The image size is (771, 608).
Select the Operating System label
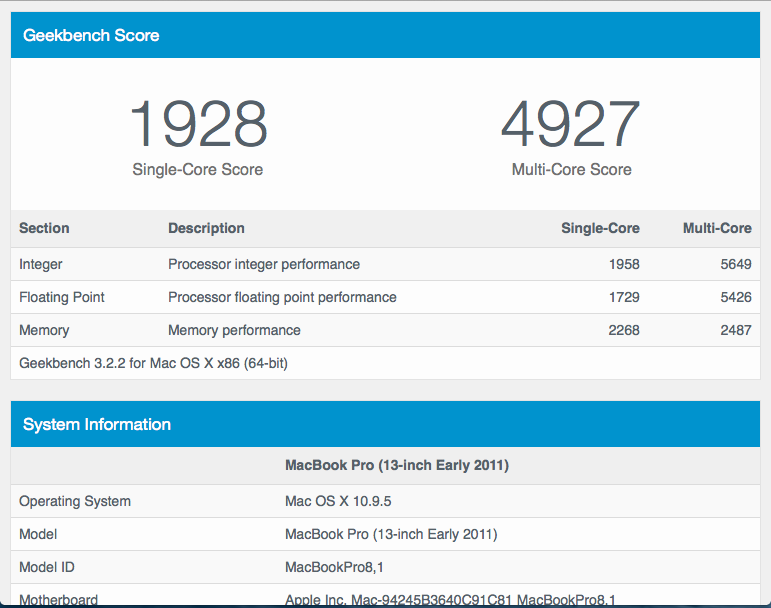tap(75, 501)
